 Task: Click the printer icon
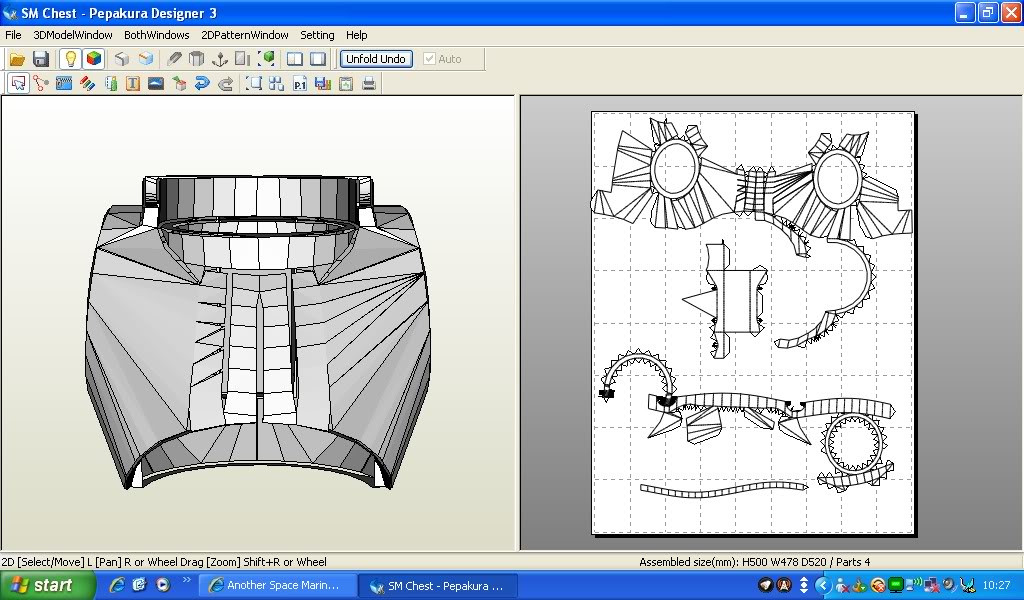pyautogui.click(x=369, y=84)
